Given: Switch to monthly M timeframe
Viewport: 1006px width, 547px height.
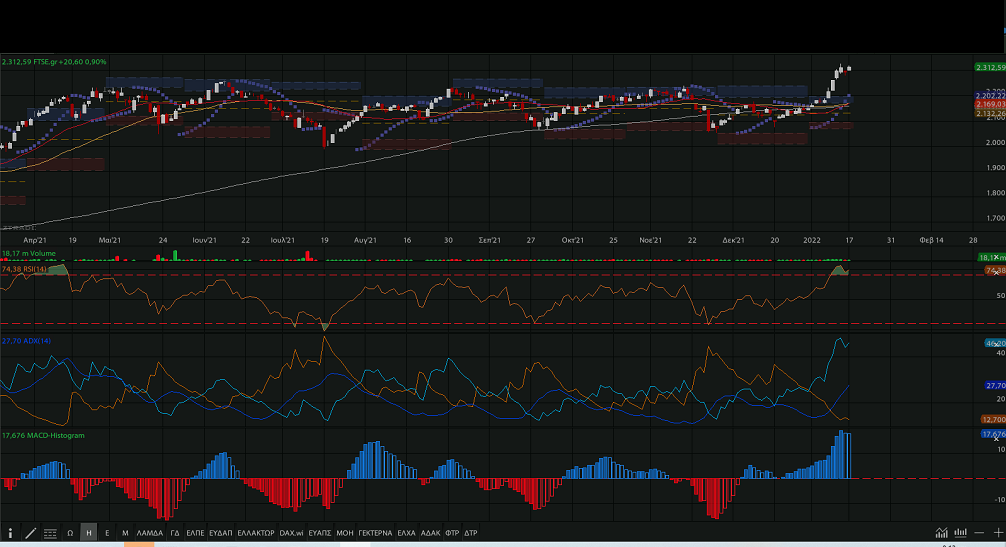Looking at the screenshot, I should click(x=125, y=533).
